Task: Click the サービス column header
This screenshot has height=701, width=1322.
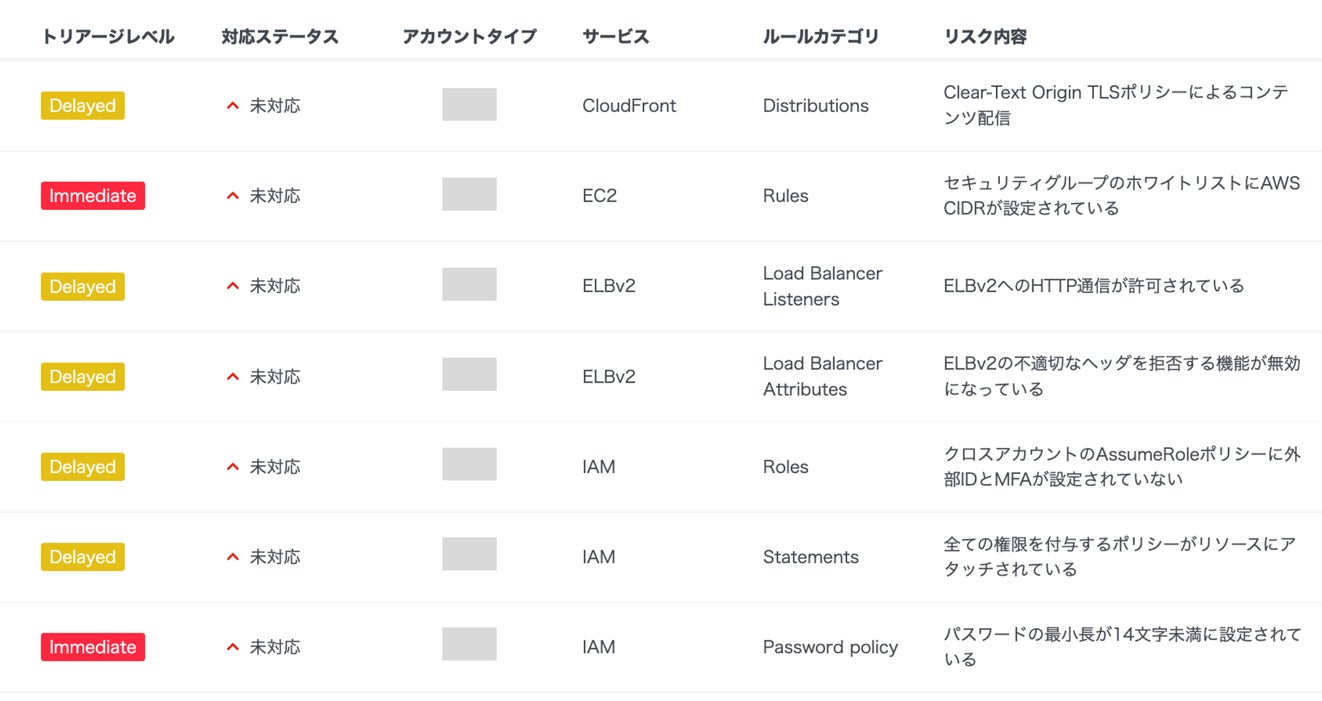Action: [x=615, y=37]
